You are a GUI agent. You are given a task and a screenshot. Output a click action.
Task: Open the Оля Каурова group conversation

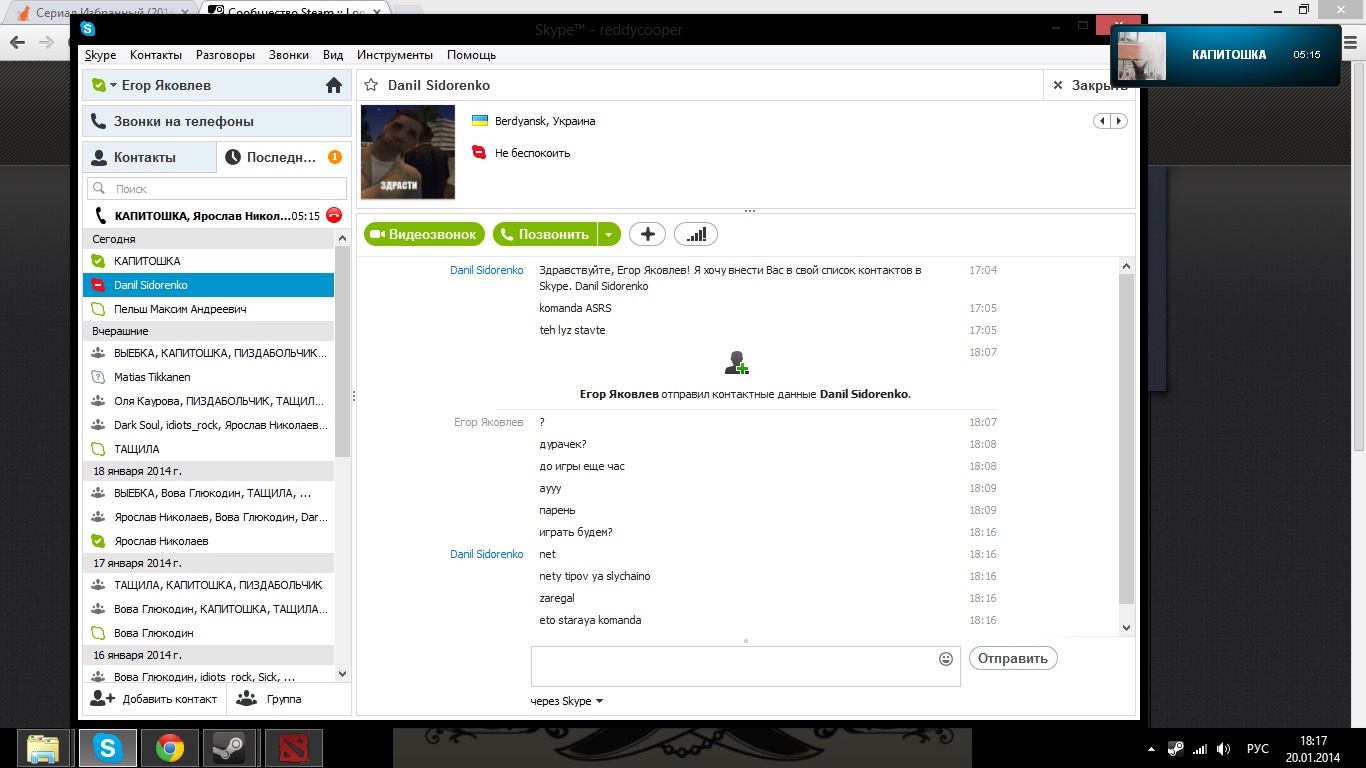(x=208, y=401)
